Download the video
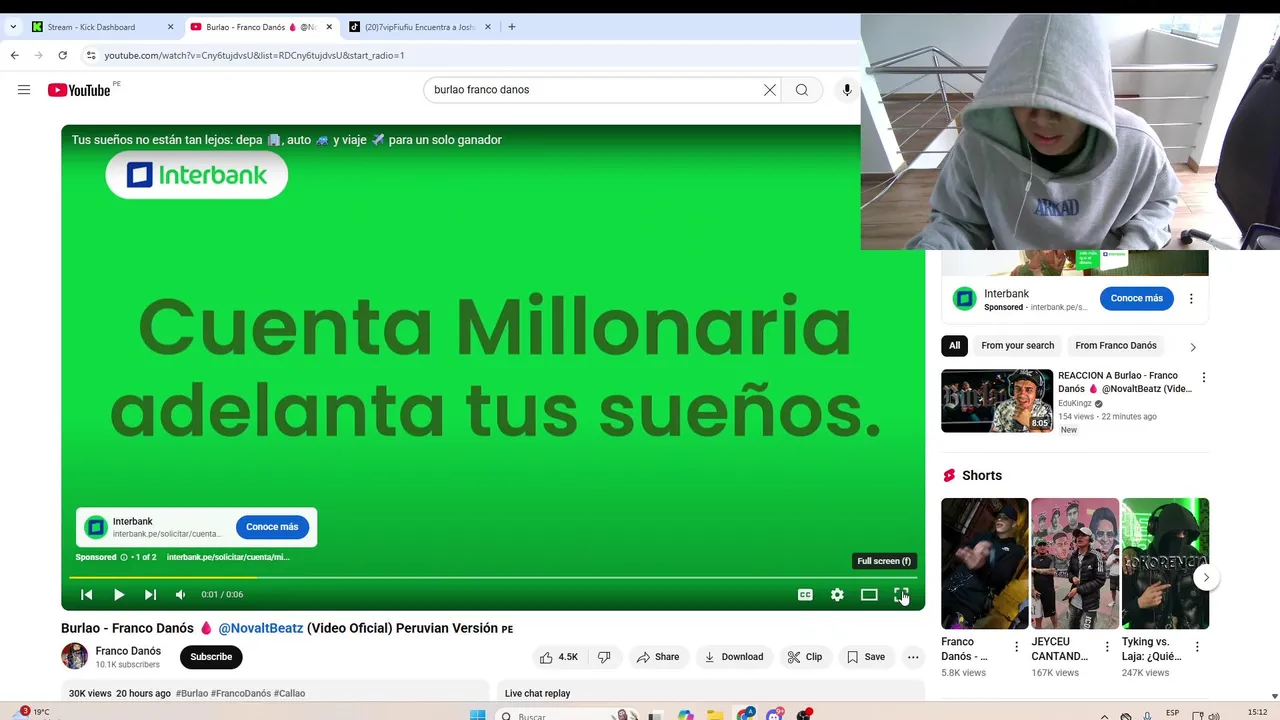 (x=734, y=657)
